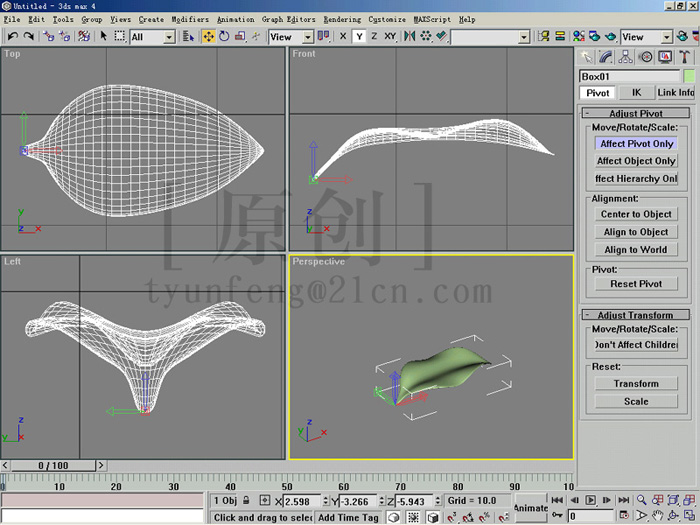This screenshot has width=700, height=525.
Task: Click the Array tool icon
Action: [x=425, y=36]
